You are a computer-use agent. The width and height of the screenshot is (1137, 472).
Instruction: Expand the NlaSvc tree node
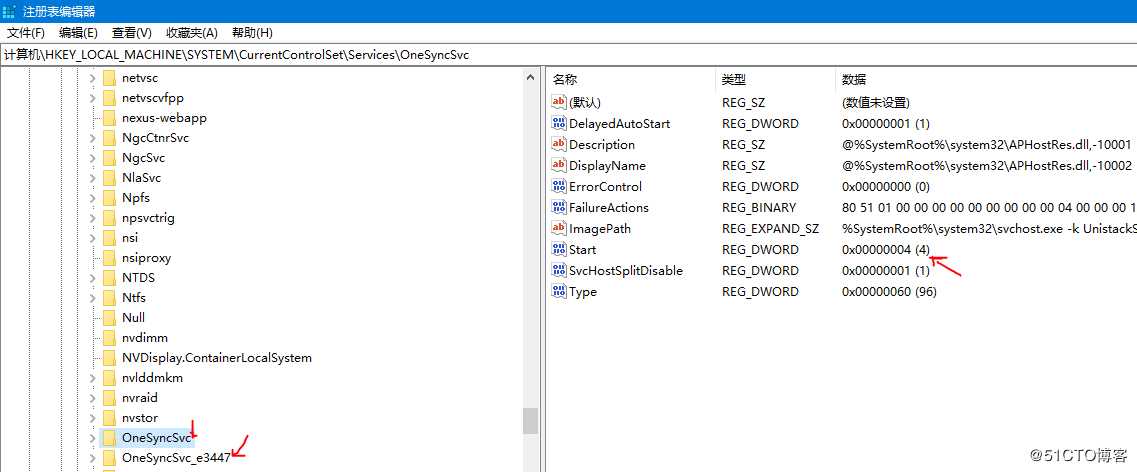[92, 178]
